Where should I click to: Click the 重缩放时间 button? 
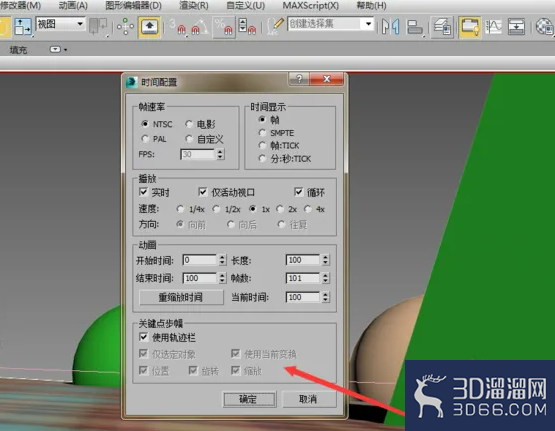[181, 297]
